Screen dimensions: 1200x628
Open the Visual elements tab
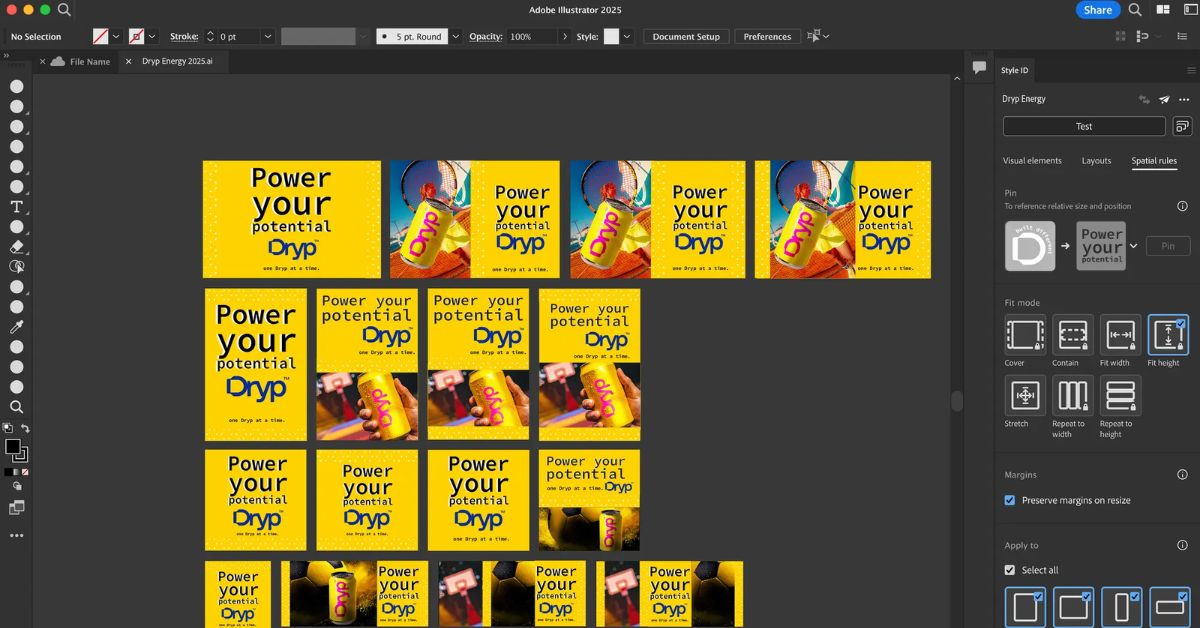tap(1033, 160)
